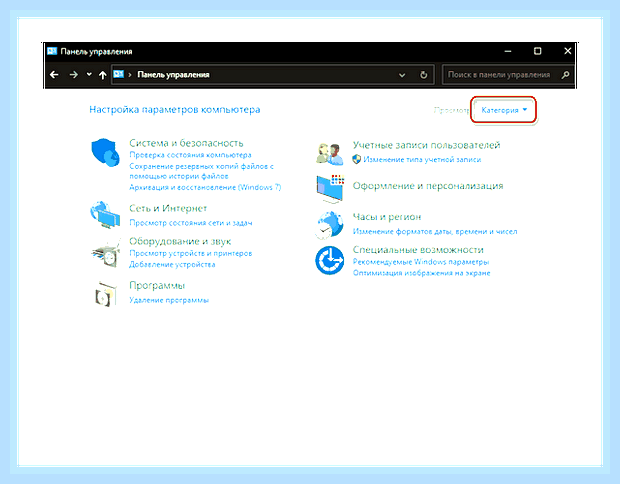Open the Network and Internet globe icon
This screenshot has height=484, width=620.
point(105,215)
